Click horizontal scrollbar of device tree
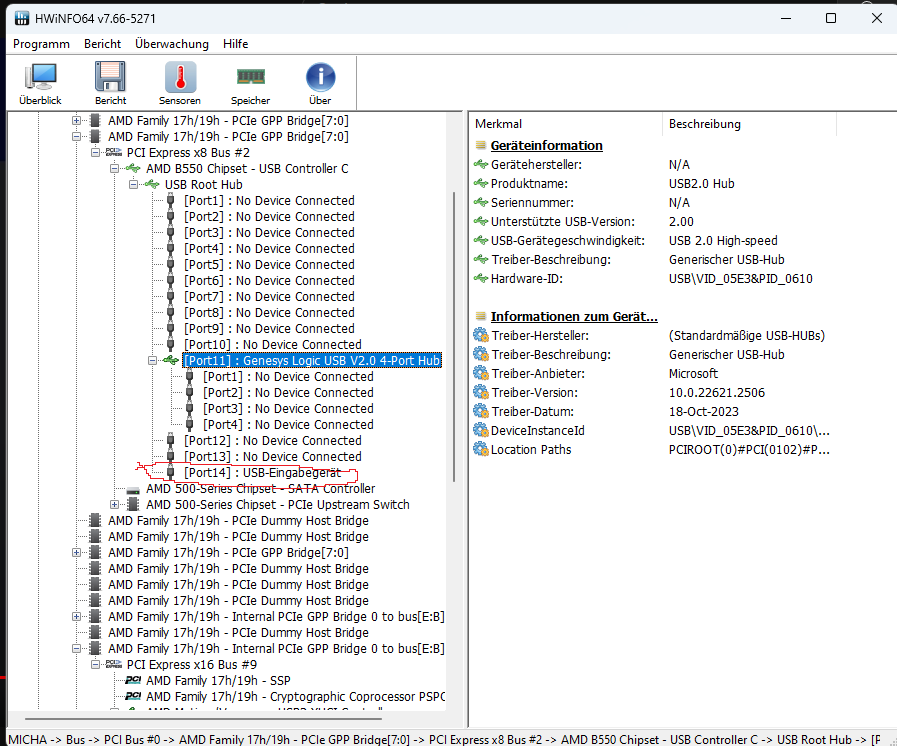 [x=203, y=719]
